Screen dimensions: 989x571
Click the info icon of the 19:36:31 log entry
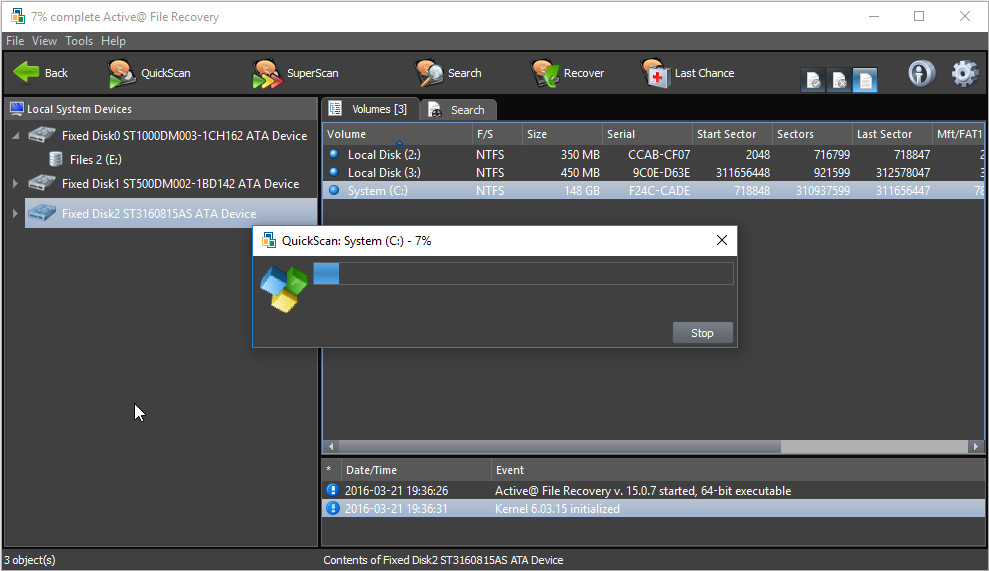332,509
